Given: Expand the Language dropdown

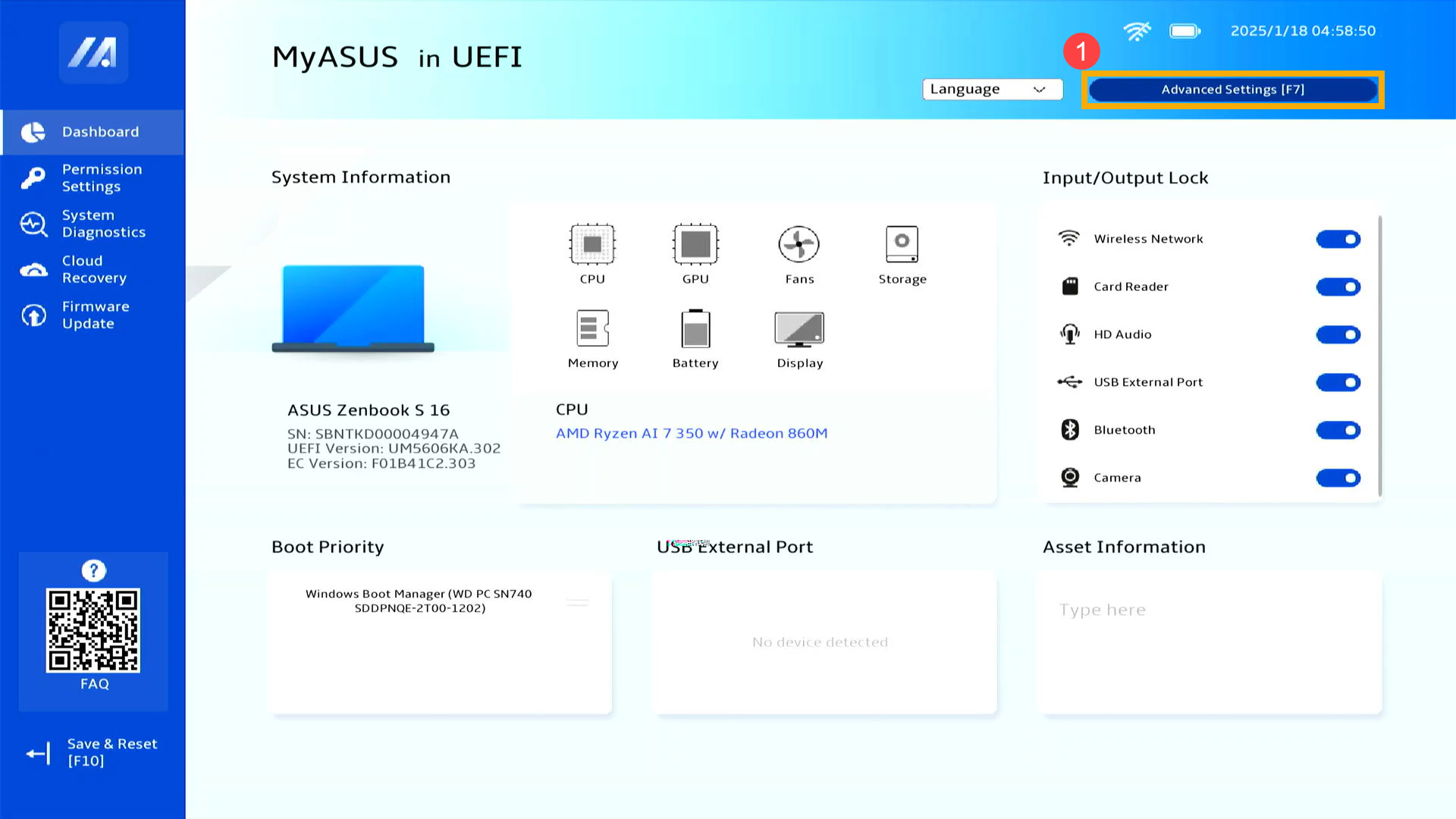Looking at the screenshot, I should click(x=992, y=89).
